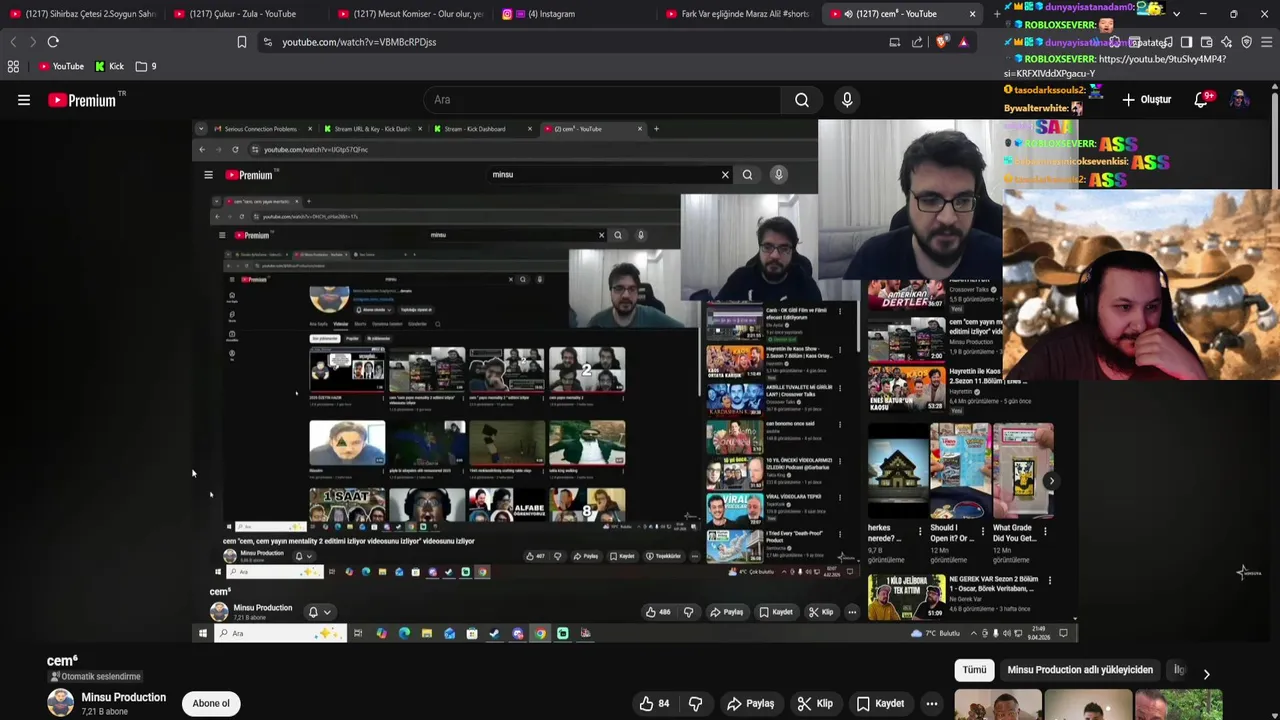Viewport: 1280px width, 720px height.
Task: Open the Brave Shields lion icon
Action: click(941, 42)
